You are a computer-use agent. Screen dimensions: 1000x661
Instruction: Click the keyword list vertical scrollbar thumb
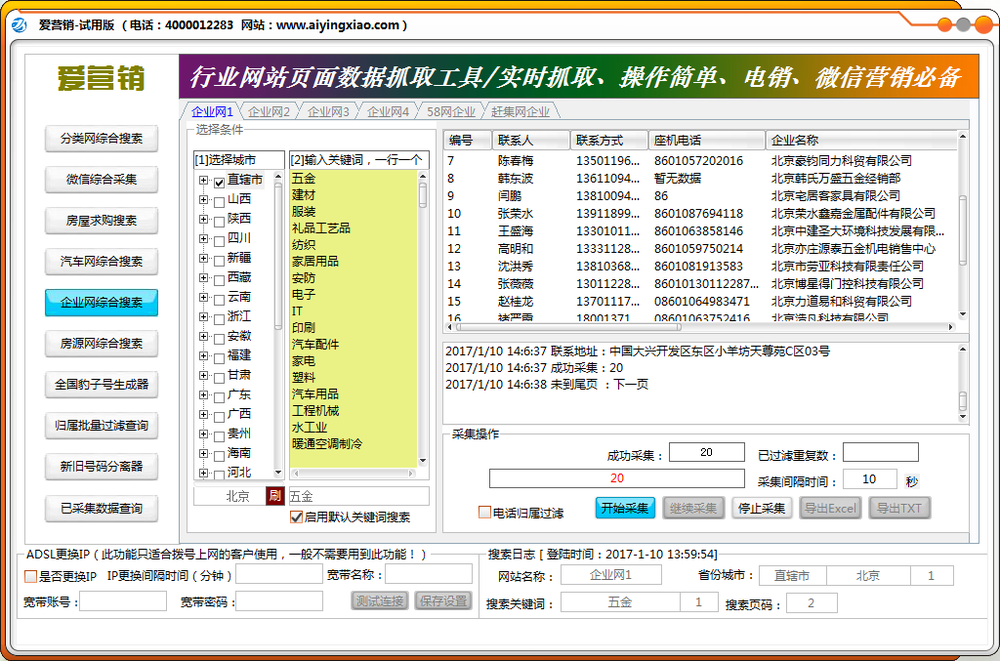click(422, 195)
